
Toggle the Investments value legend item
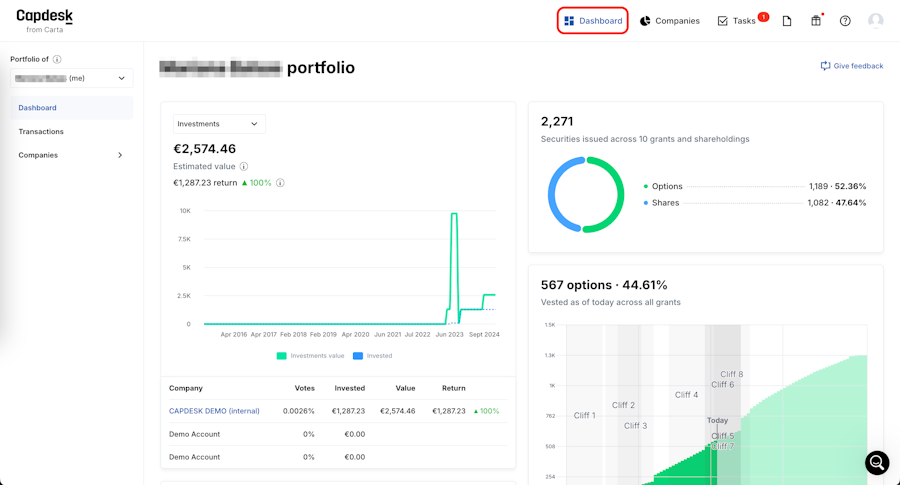[310, 356]
